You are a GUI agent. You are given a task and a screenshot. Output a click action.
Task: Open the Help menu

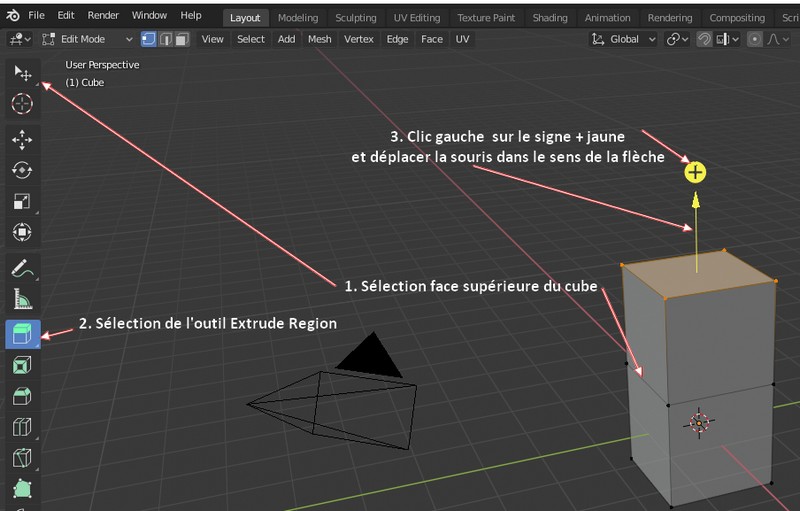[x=191, y=15]
